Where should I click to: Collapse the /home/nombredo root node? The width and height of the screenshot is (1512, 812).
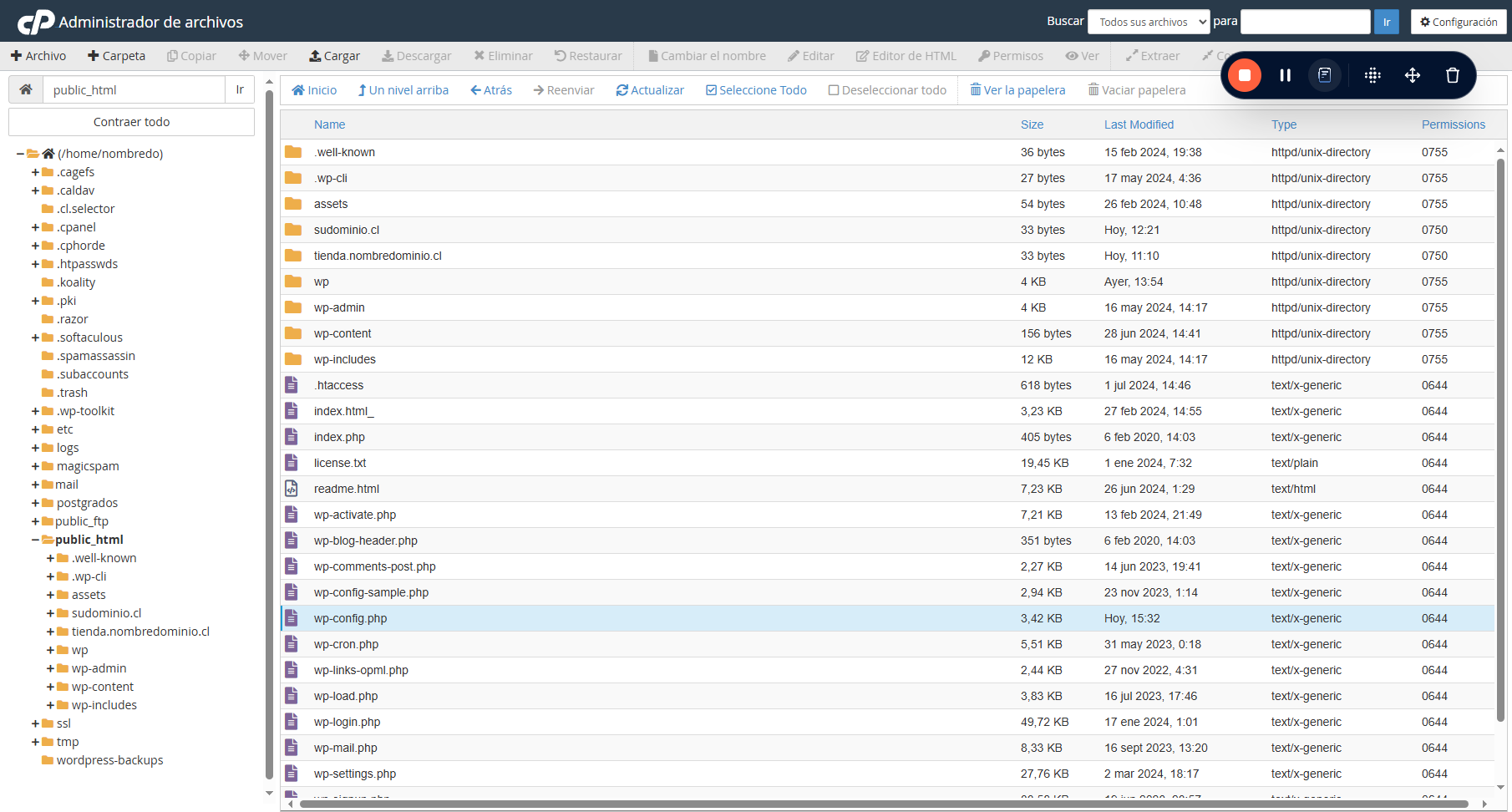point(21,154)
